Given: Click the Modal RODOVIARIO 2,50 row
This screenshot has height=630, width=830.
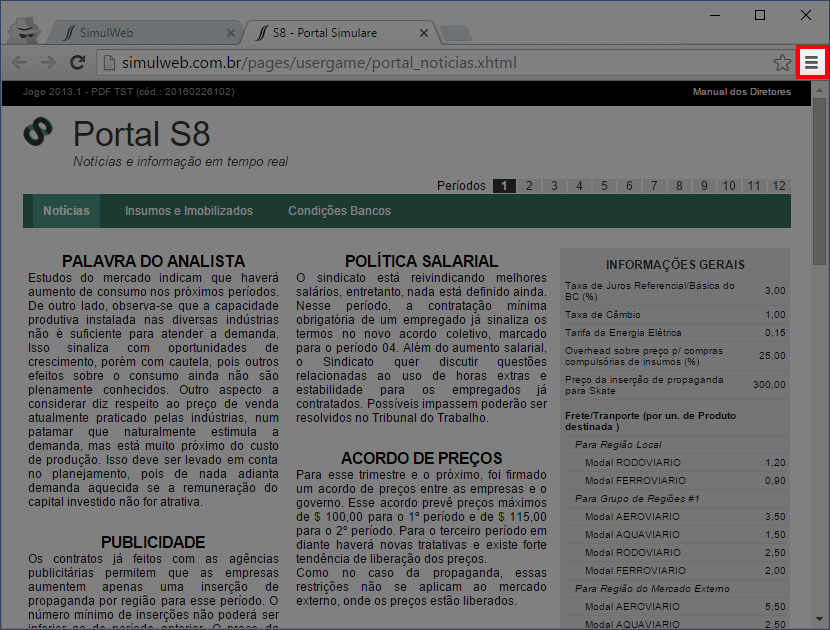Looking at the screenshot, I should click(x=675, y=553).
